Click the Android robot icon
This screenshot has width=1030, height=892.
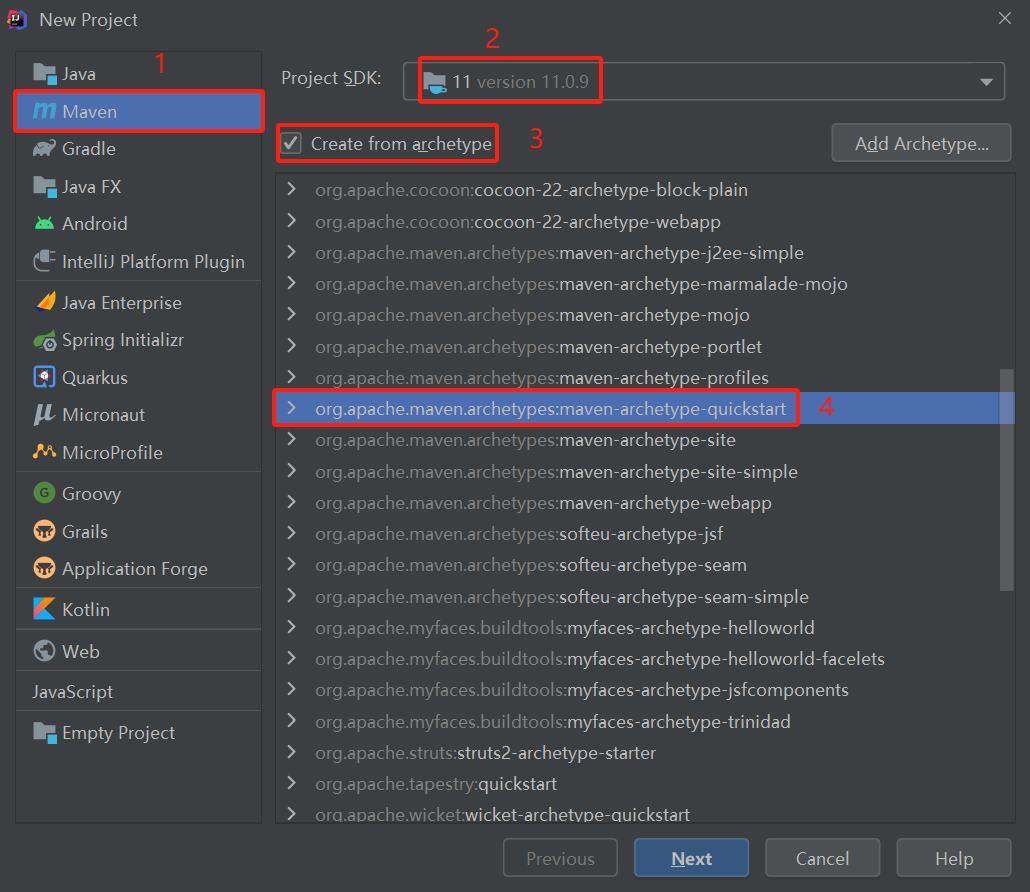tap(44, 224)
